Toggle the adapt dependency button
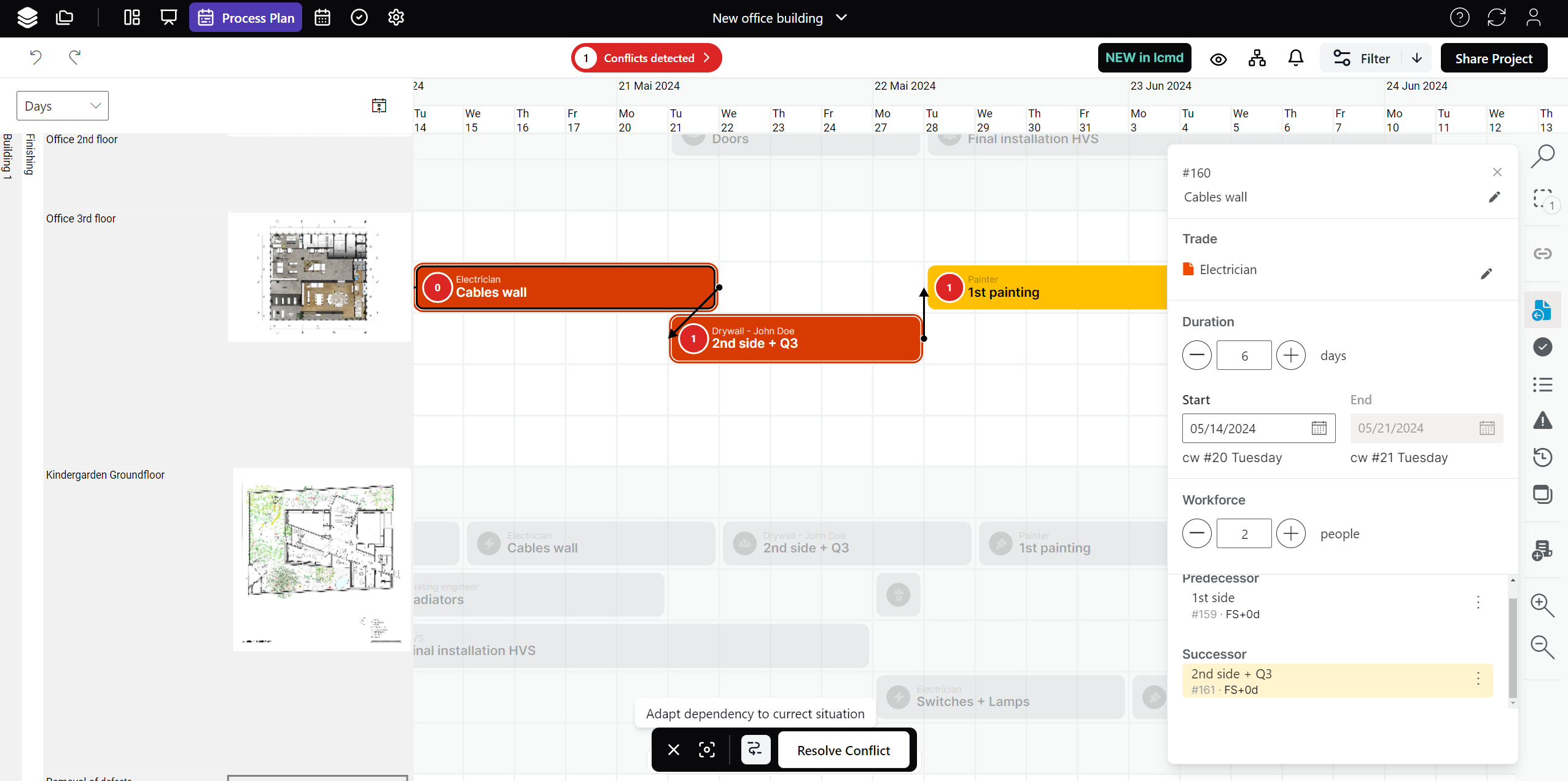Viewport: 1568px width, 781px height. point(755,750)
